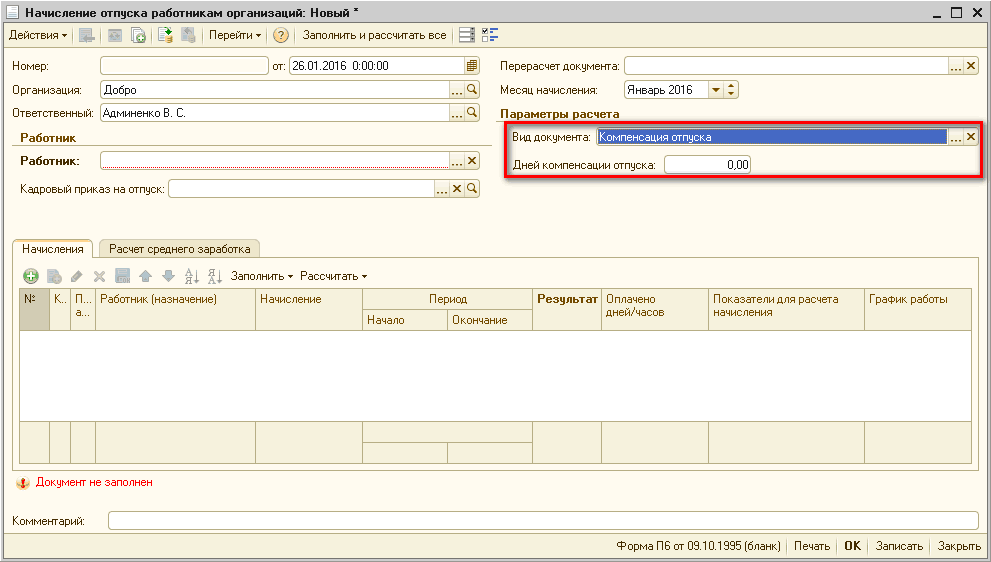The width and height of the screenshot is (991, 562).
Task: Click the Закрыть button
Action: click(x=959, y=546)
